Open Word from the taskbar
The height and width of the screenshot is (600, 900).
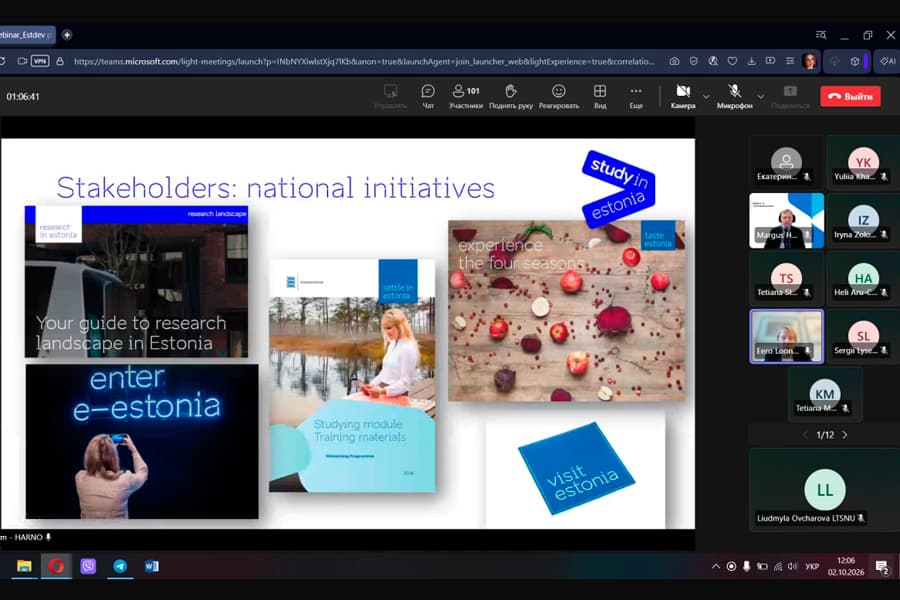[x=152, y=566]
